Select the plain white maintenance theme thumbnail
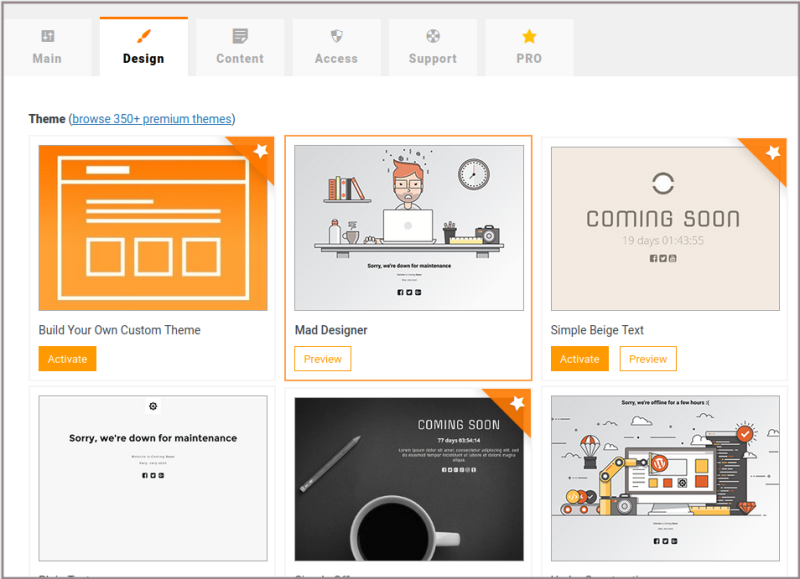This screenshot has height=579, width=800. click(x=153, y=478)
